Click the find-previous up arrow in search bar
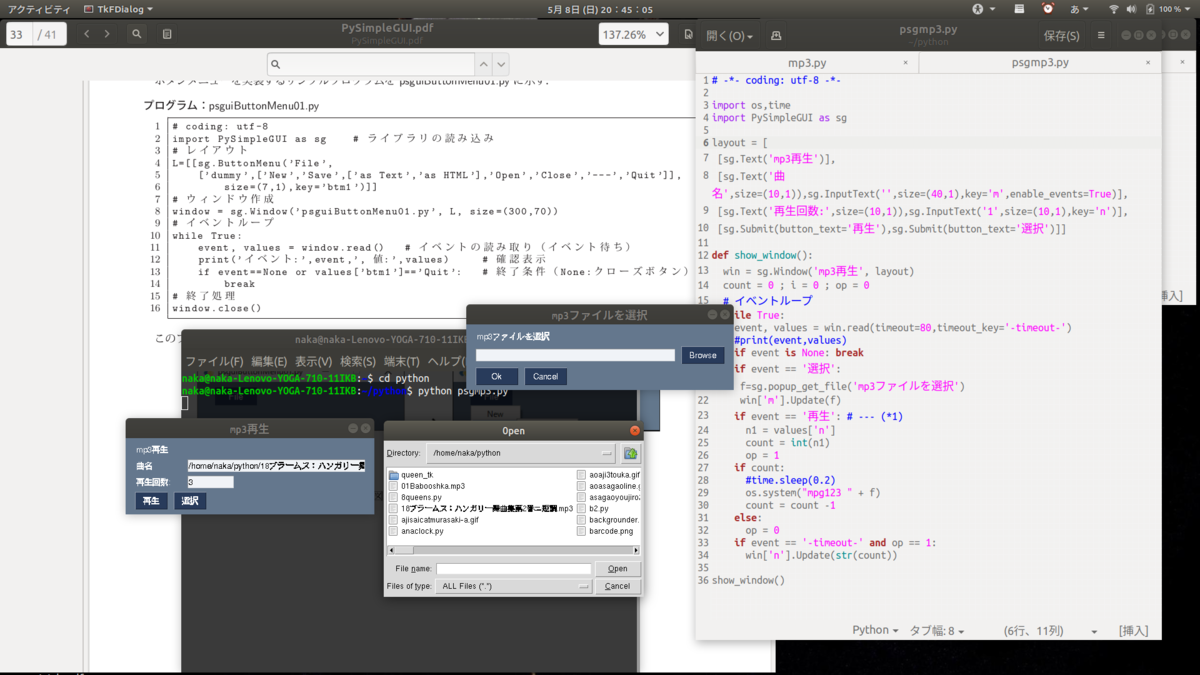 (484, 63)
